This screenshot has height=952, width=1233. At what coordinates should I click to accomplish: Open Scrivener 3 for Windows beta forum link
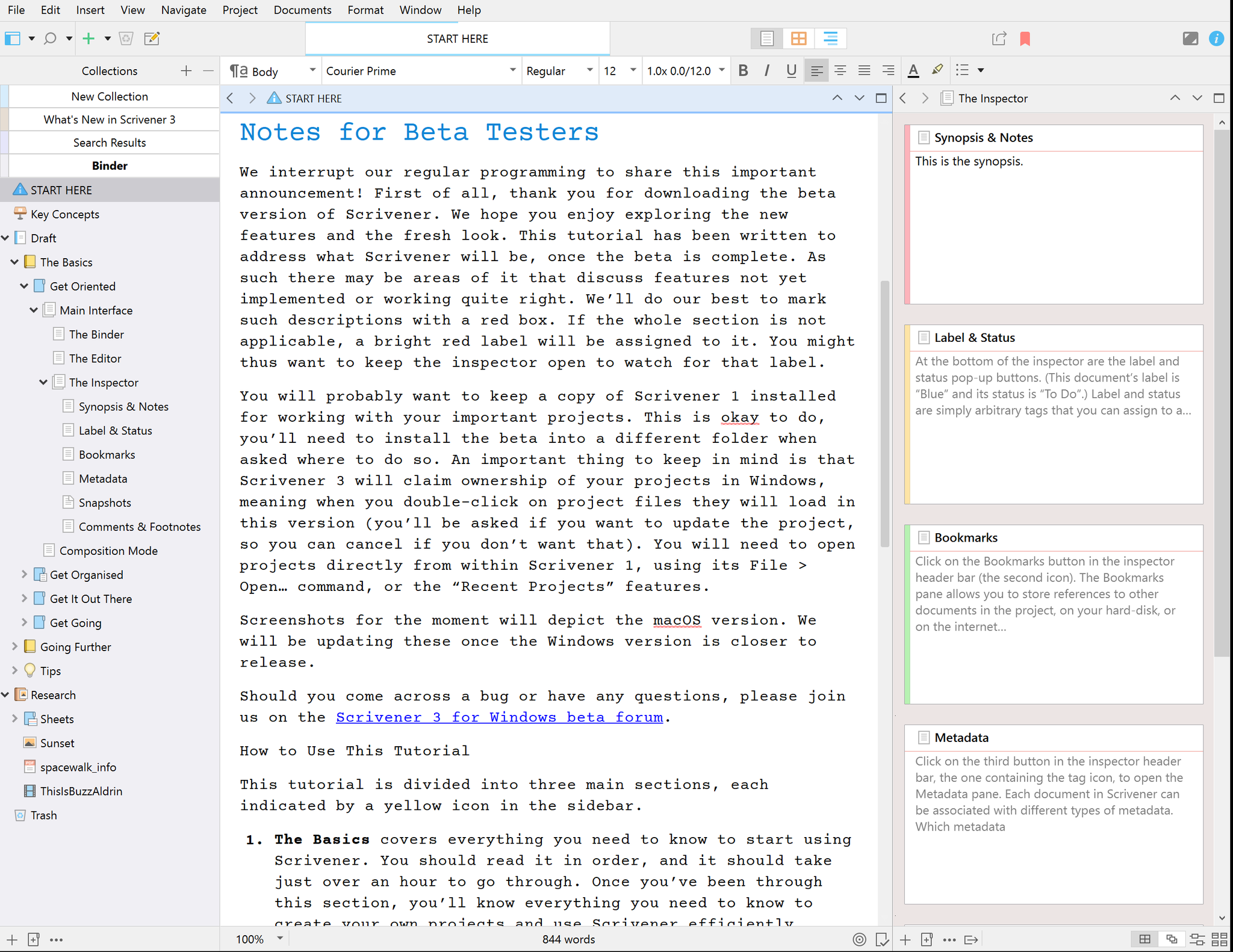(499, 717)
